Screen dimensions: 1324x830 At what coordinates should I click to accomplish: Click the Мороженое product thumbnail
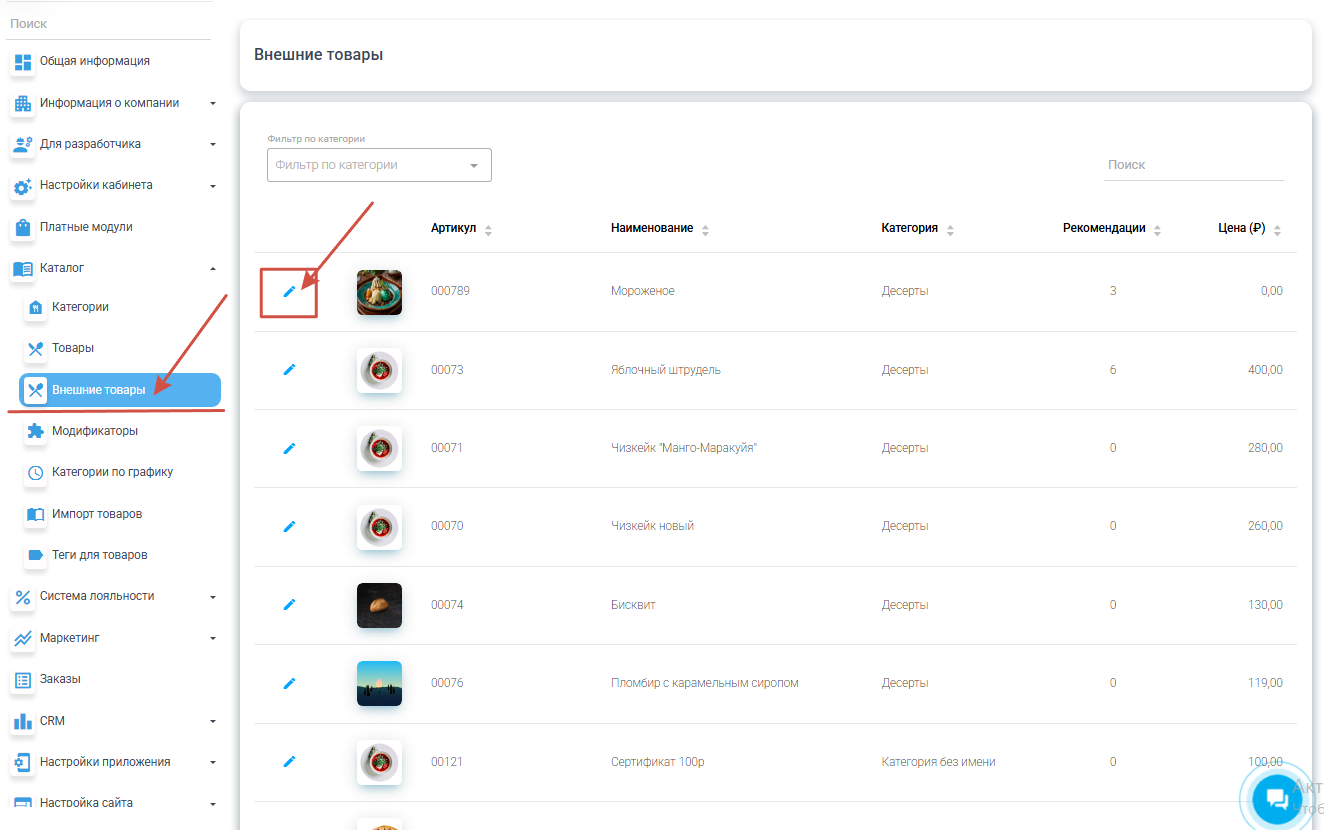pyautogui.click(x=379, y=292)
